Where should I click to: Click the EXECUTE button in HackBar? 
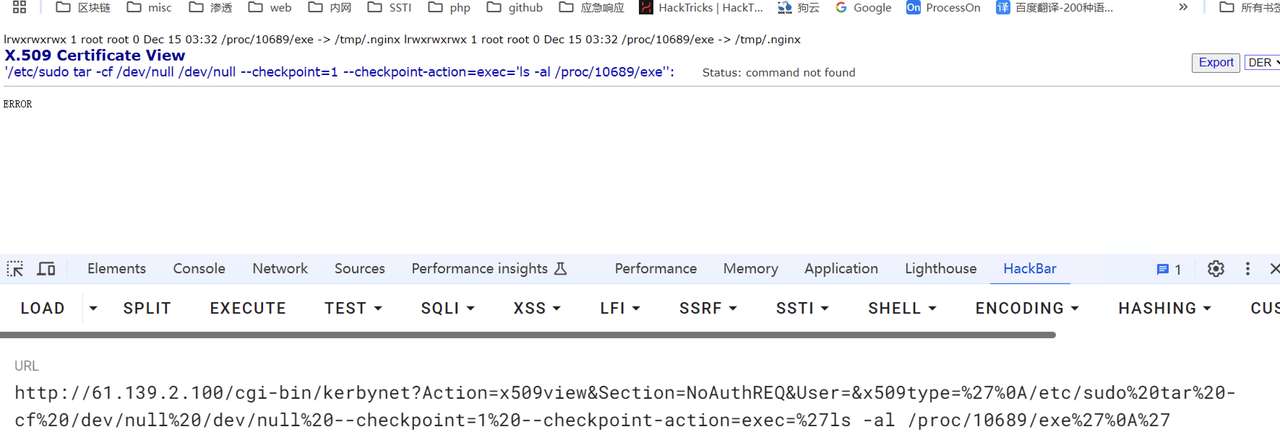[248, 309]
